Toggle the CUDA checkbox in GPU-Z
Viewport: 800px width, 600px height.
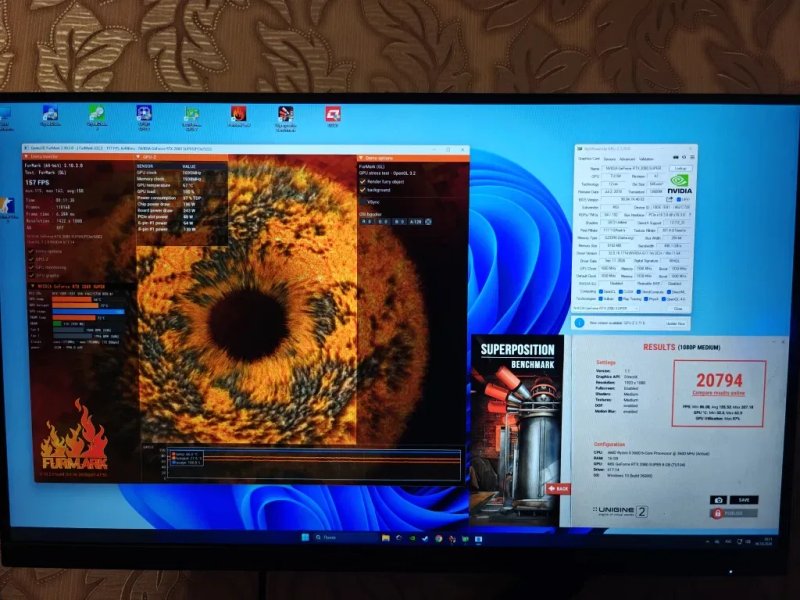coord(621,292)
